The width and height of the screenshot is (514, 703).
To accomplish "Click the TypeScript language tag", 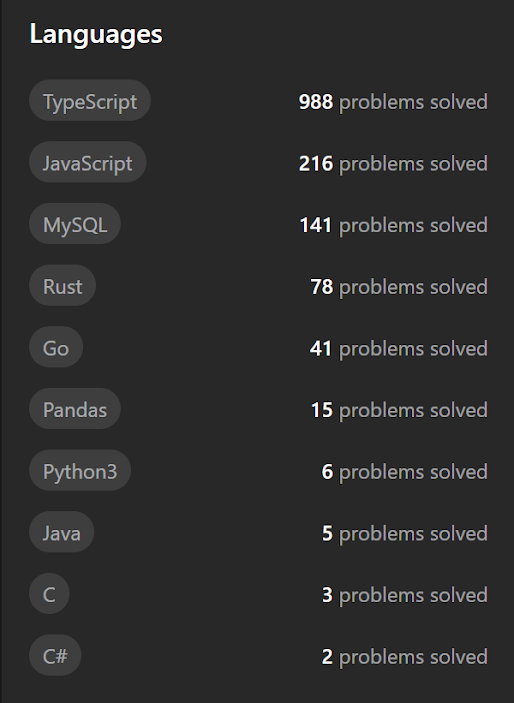I will (90, 100).
